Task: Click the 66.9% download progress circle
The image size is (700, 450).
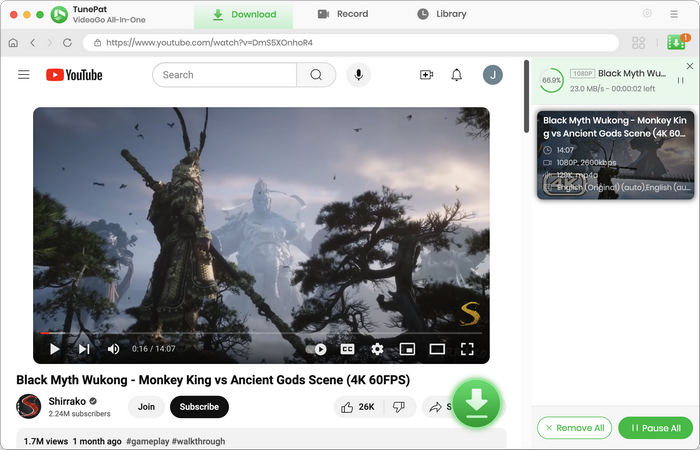Action: pyautogui.click(x=551, y=80)
